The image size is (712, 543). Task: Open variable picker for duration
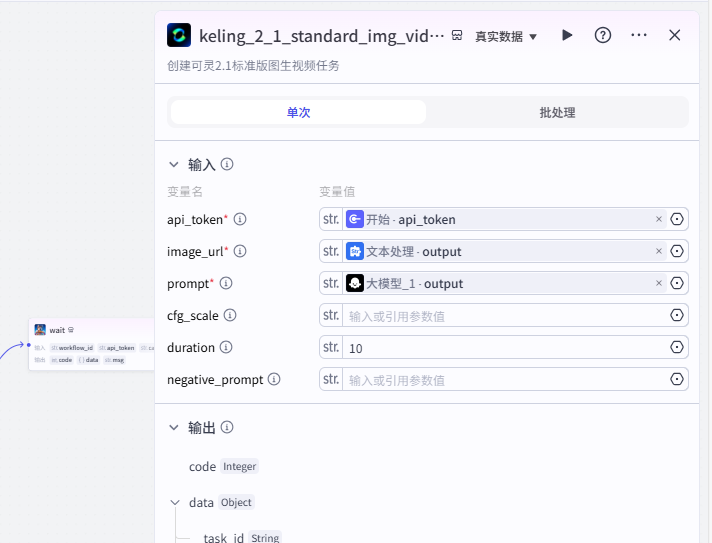point(677,347)
